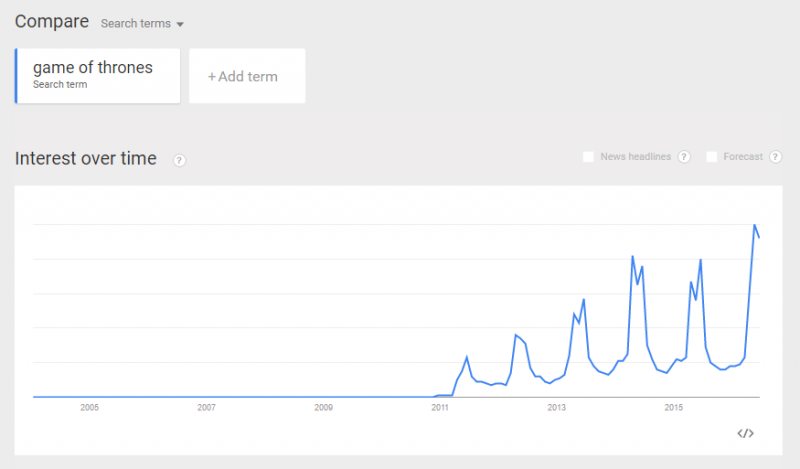This screenshot has height=469, width=800.
Task: Click the Add term button
Action: [x=247, y=76]
